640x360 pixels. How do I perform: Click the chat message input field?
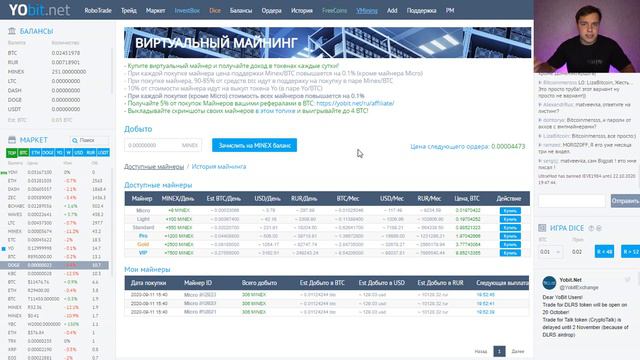571,201
